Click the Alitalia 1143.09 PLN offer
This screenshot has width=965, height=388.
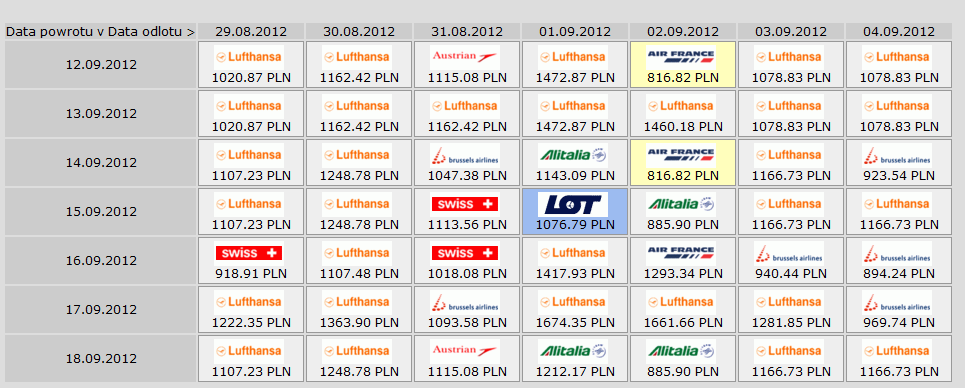(575, 162)
